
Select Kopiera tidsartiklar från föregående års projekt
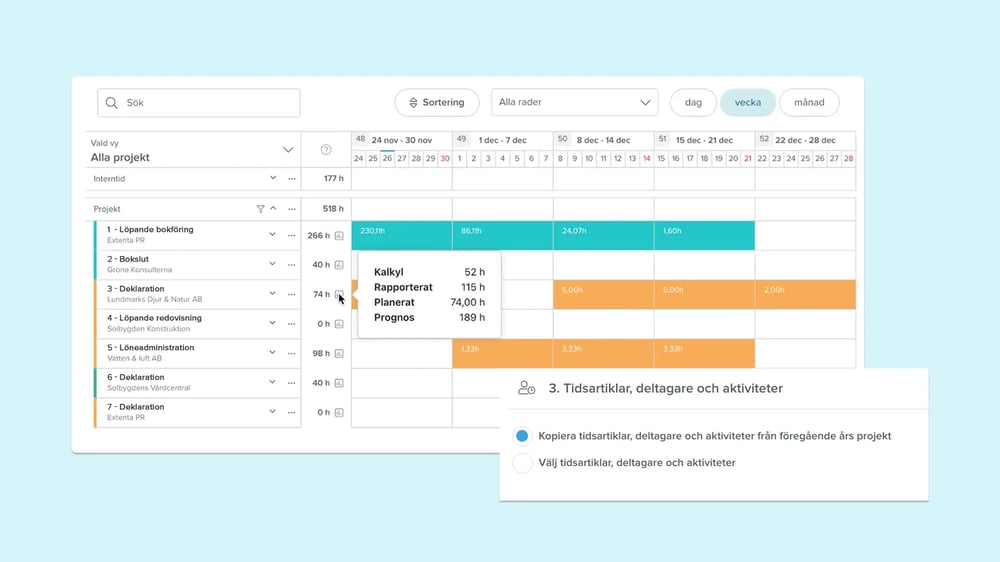522,436
